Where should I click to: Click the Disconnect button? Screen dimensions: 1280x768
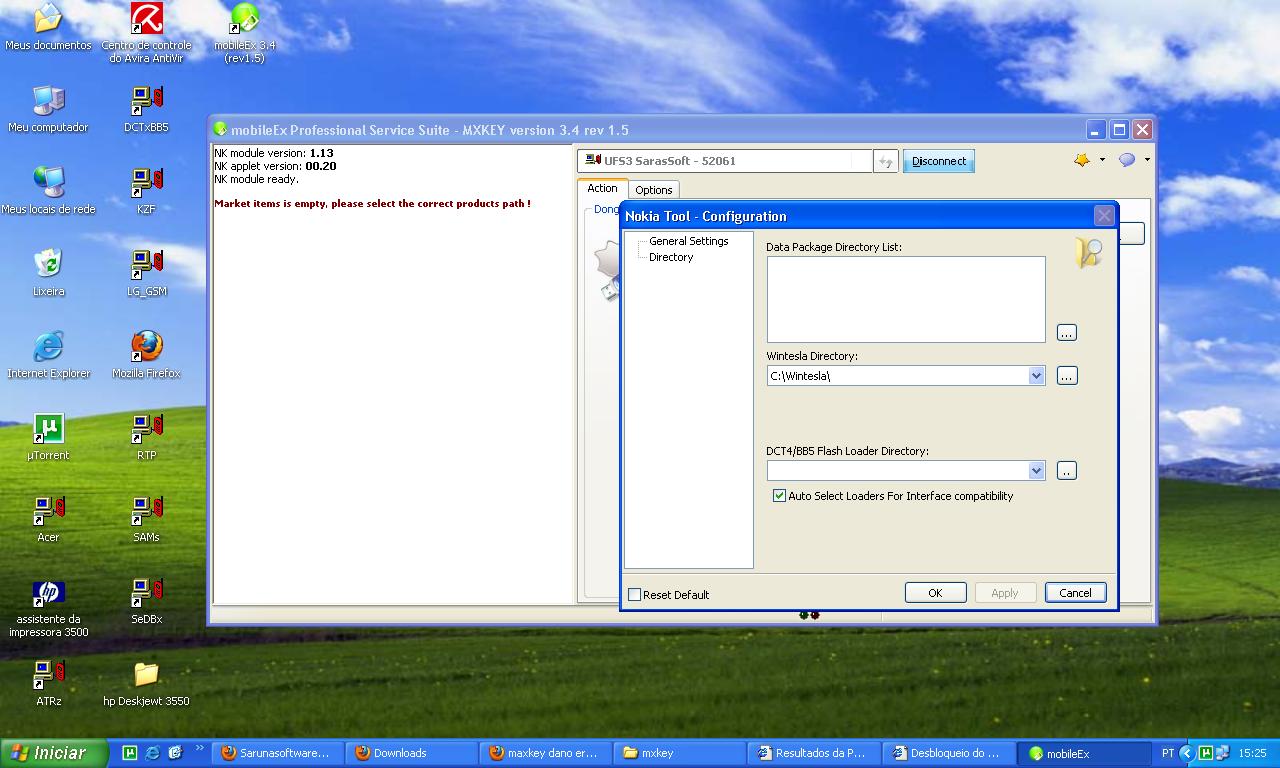click(x=939, y=161)
